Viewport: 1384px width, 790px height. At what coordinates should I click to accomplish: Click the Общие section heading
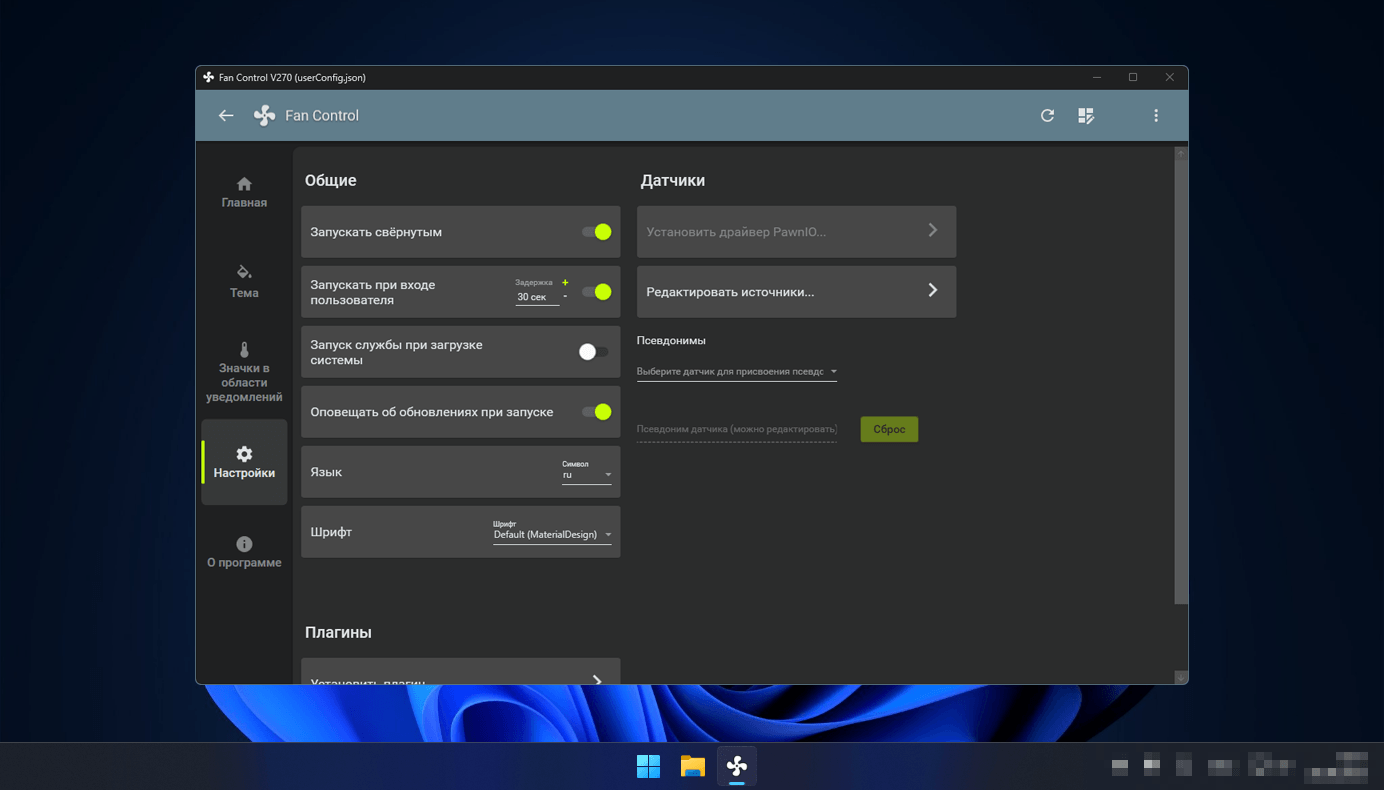click(x=330, y=181)
